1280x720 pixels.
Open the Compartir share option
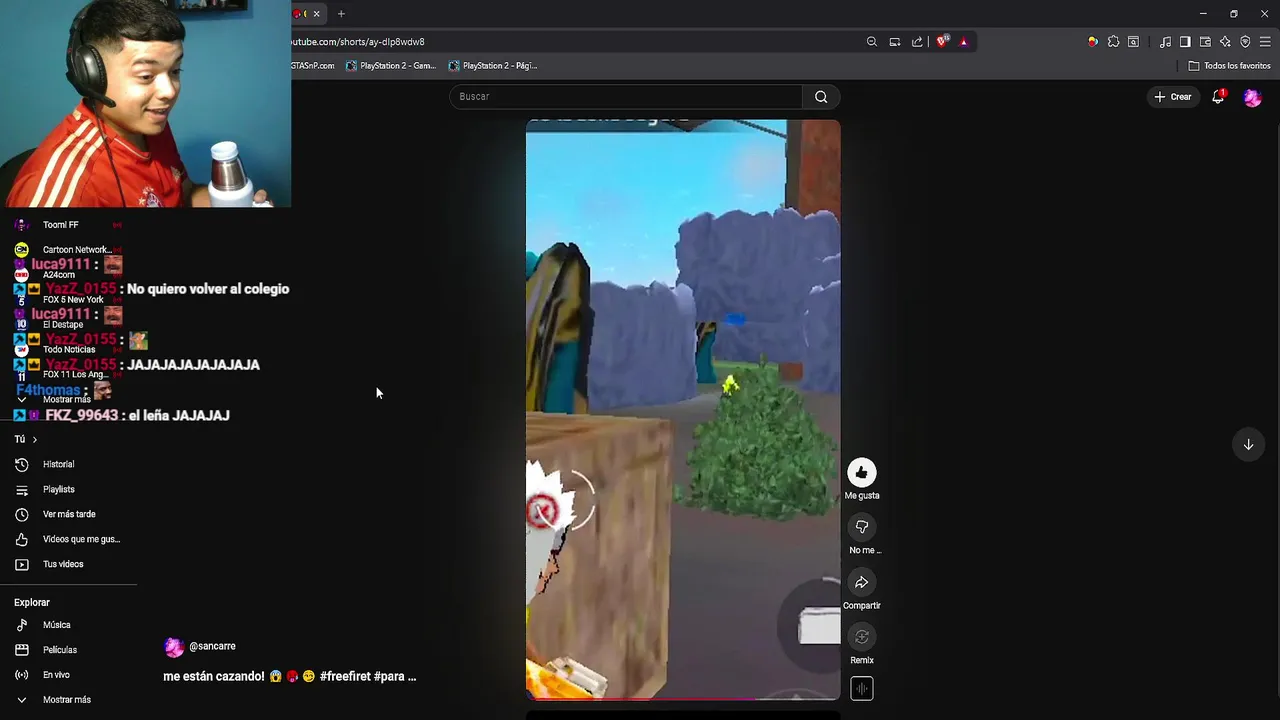tap(861, 582)
